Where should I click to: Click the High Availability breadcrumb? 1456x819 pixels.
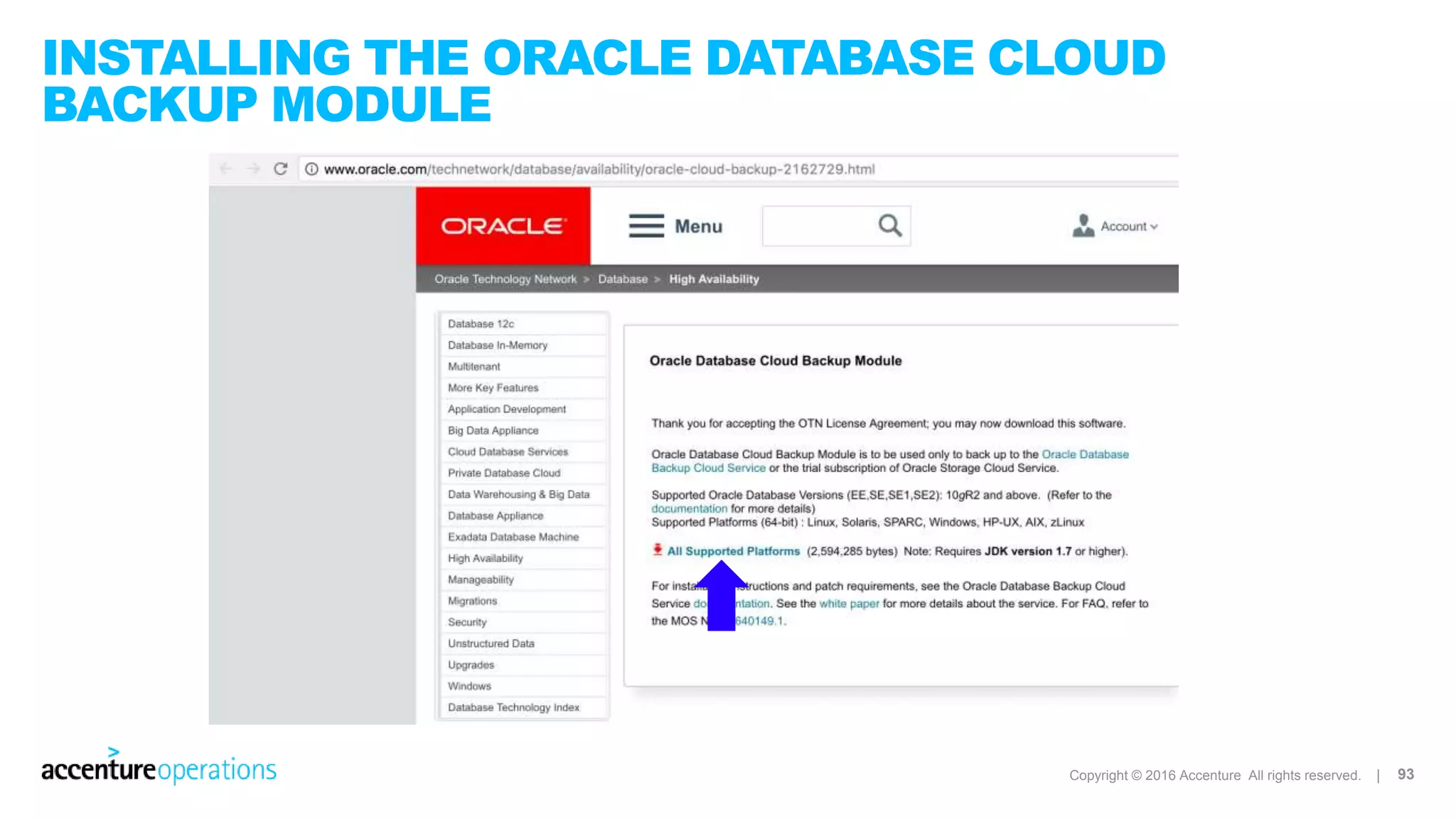pyautogui.click(x=714, y=279)
